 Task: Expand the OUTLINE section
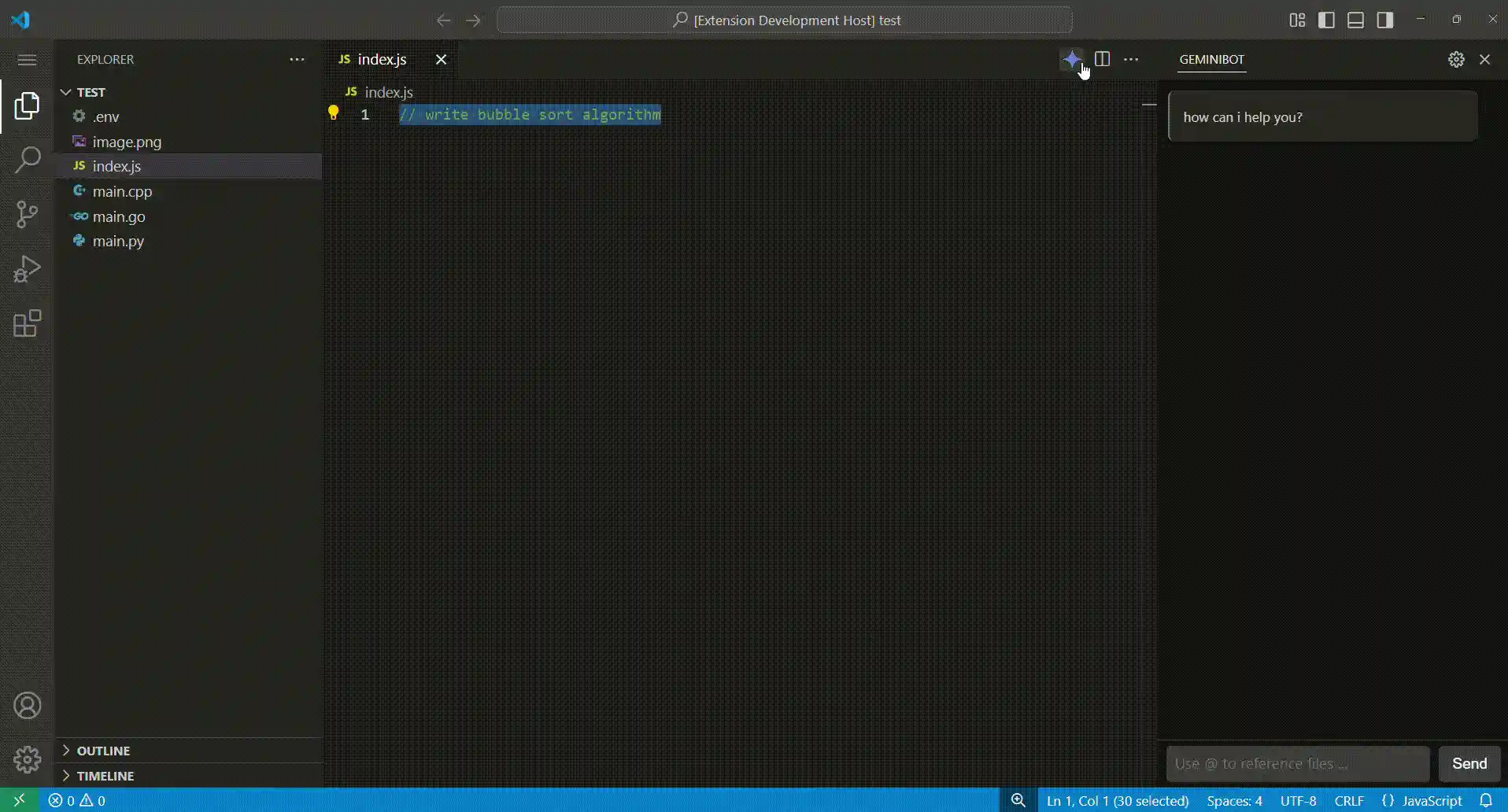189,751
